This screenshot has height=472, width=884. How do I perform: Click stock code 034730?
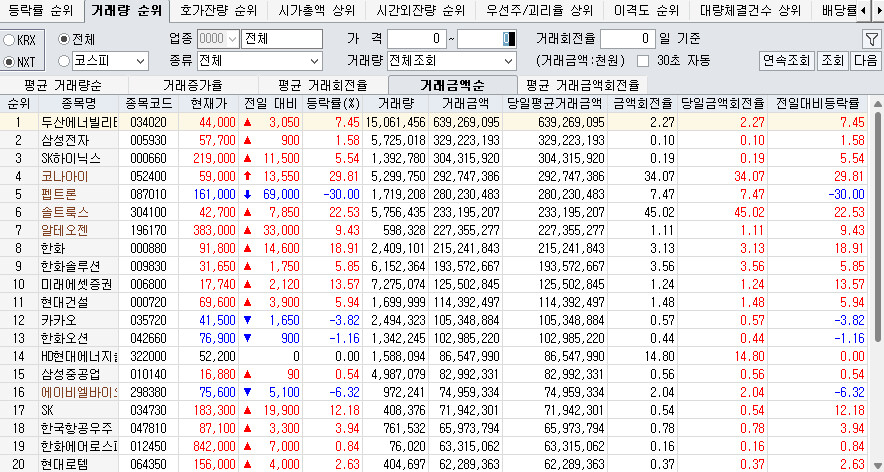(x=148, y=411)
